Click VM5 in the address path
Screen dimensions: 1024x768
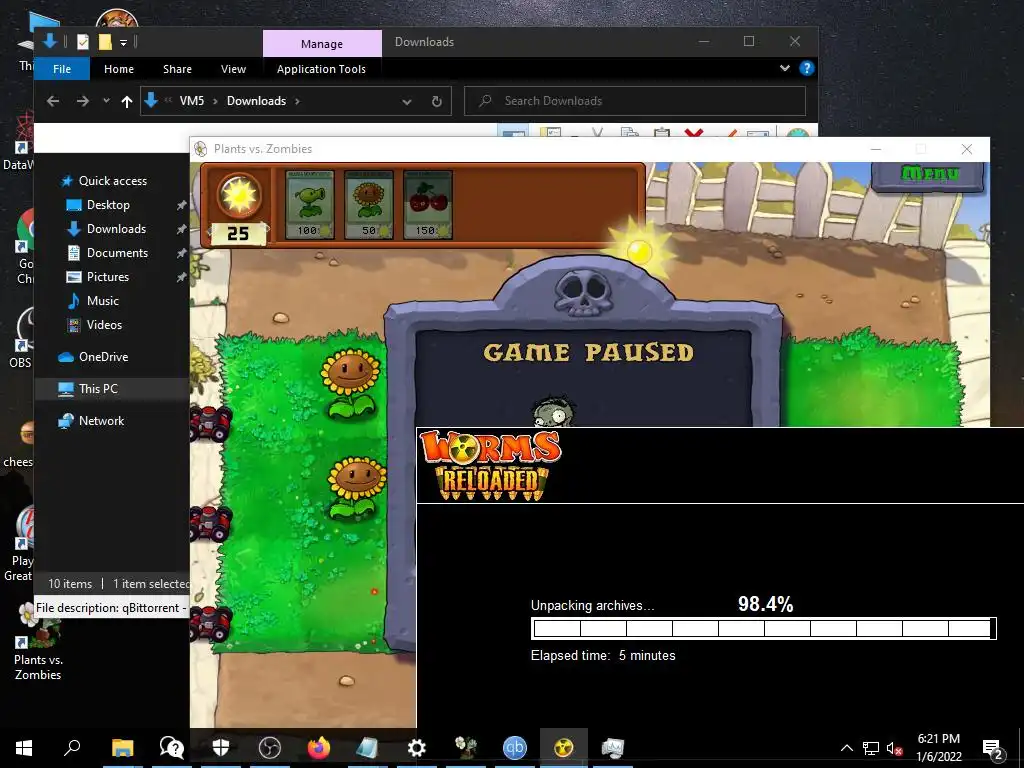click(x=192, y=101)
